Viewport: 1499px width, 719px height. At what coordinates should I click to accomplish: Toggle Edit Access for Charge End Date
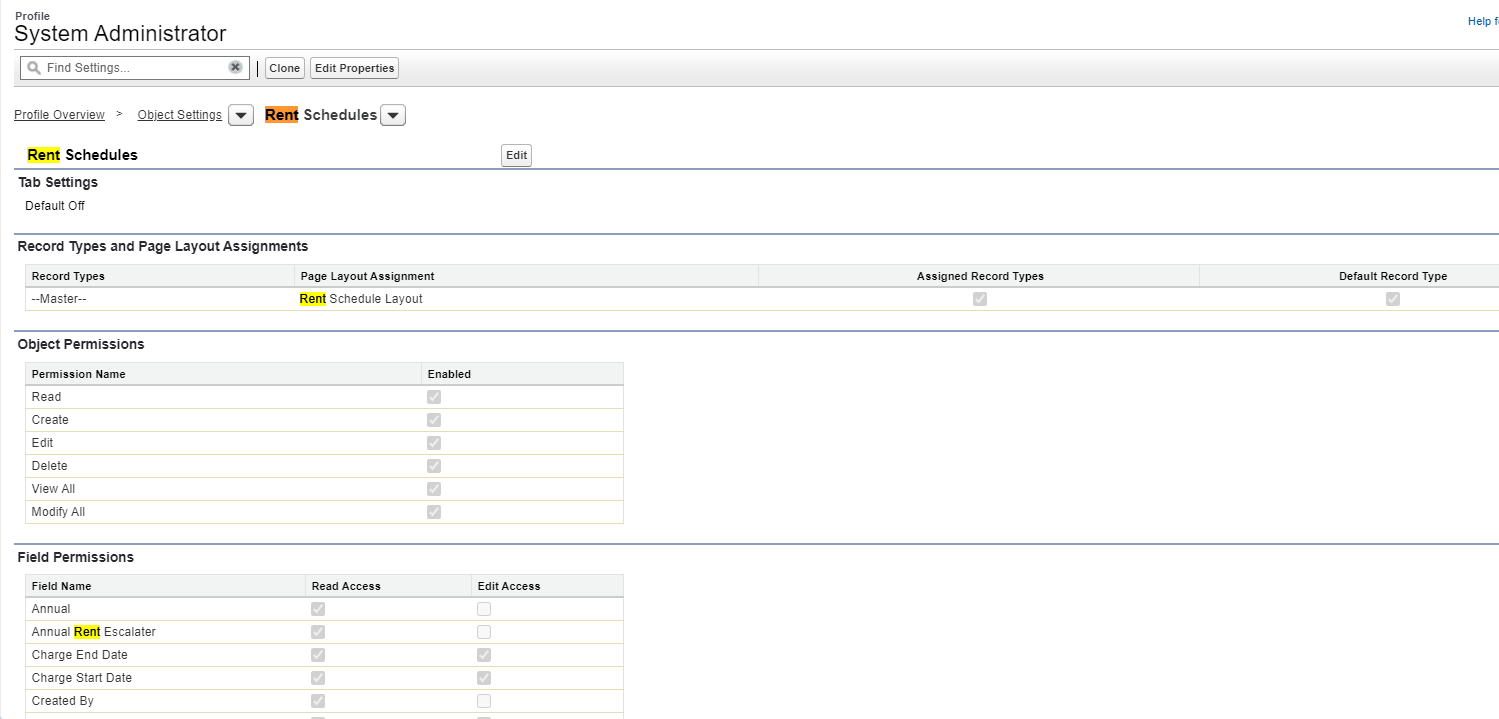(x=484, y=655)
